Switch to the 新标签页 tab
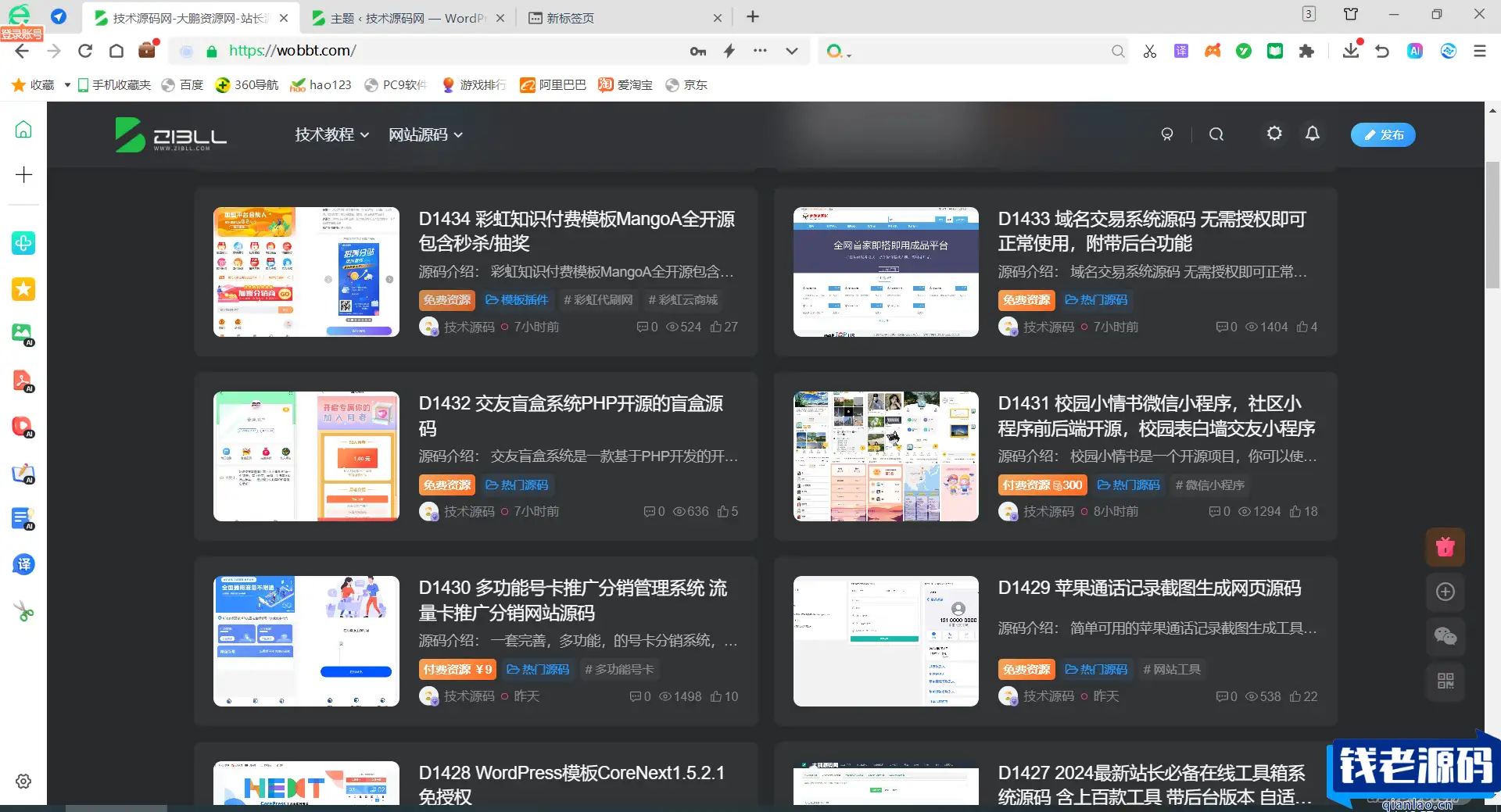The image size is (1501, 812). [625, 18]
